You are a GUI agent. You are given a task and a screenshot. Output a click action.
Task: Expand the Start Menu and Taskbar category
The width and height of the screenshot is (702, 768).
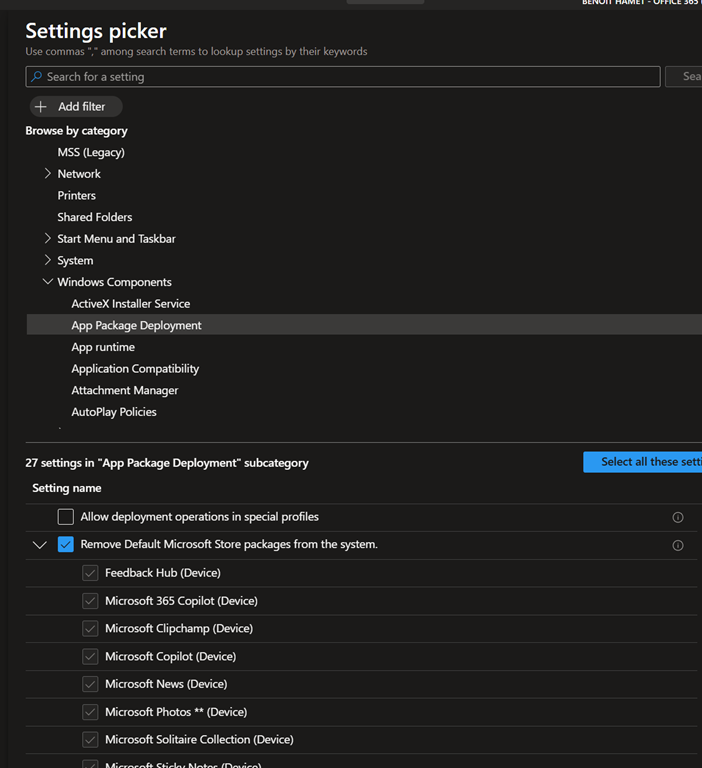48,239
